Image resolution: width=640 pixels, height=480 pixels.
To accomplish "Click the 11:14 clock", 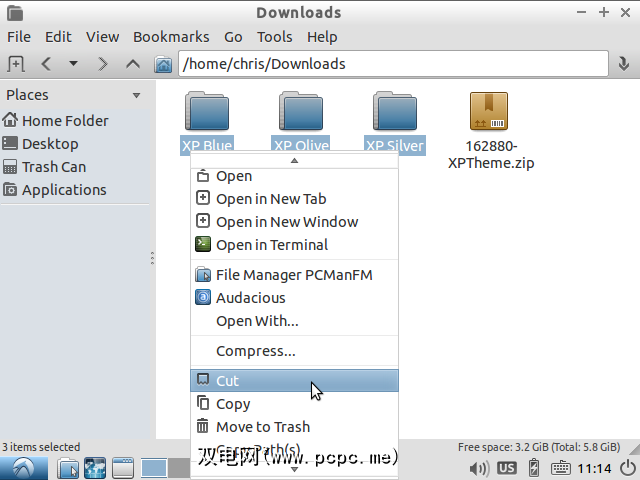I will [594, 468].
